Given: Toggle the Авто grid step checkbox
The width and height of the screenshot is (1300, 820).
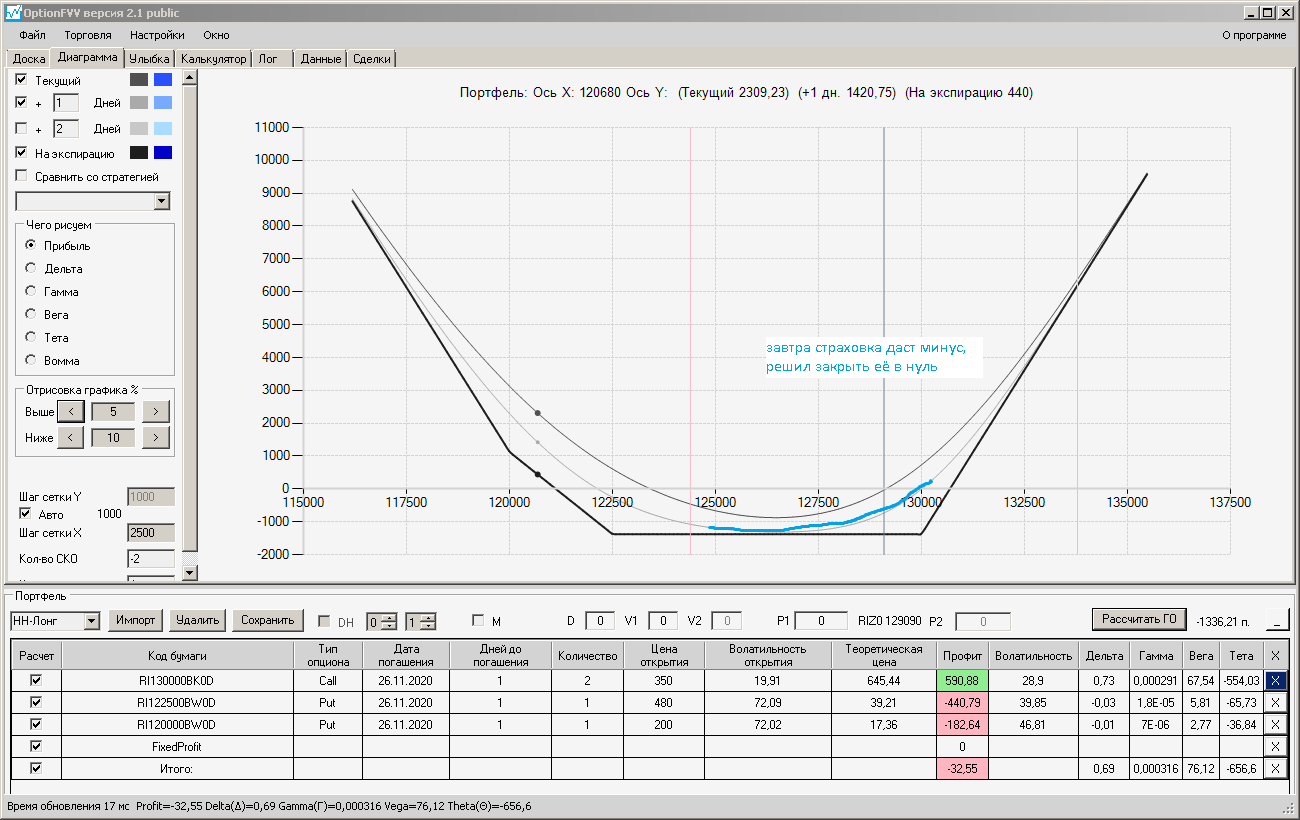Looking at the screenshot, I should coord(26,513).
